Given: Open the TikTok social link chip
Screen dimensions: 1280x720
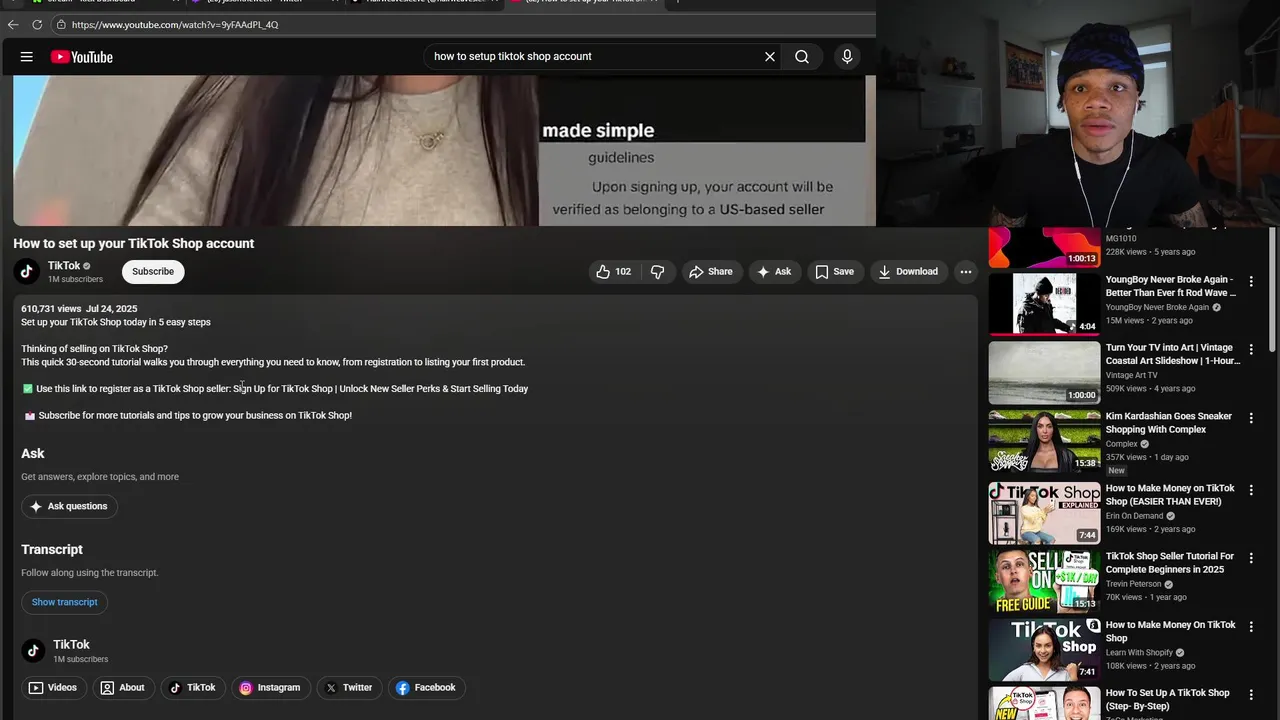Looking at the screenshot, I should (x=192, y=688).
